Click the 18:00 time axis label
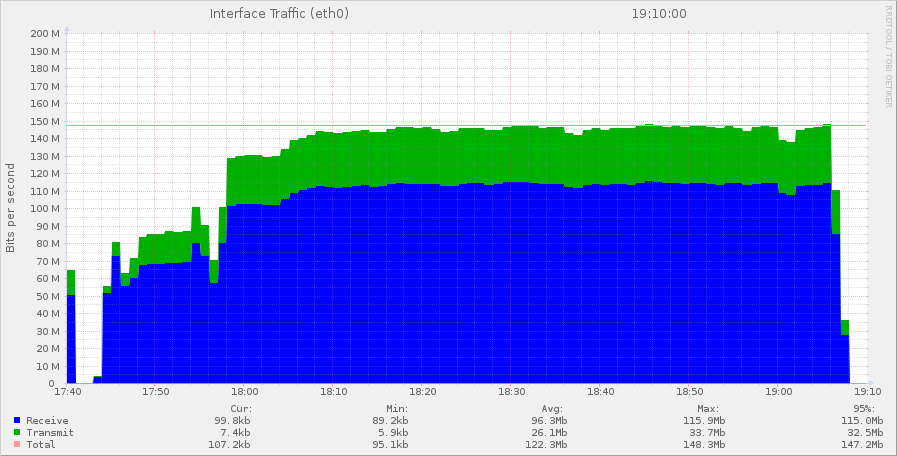The image size is (897, 456). [245, 392]
